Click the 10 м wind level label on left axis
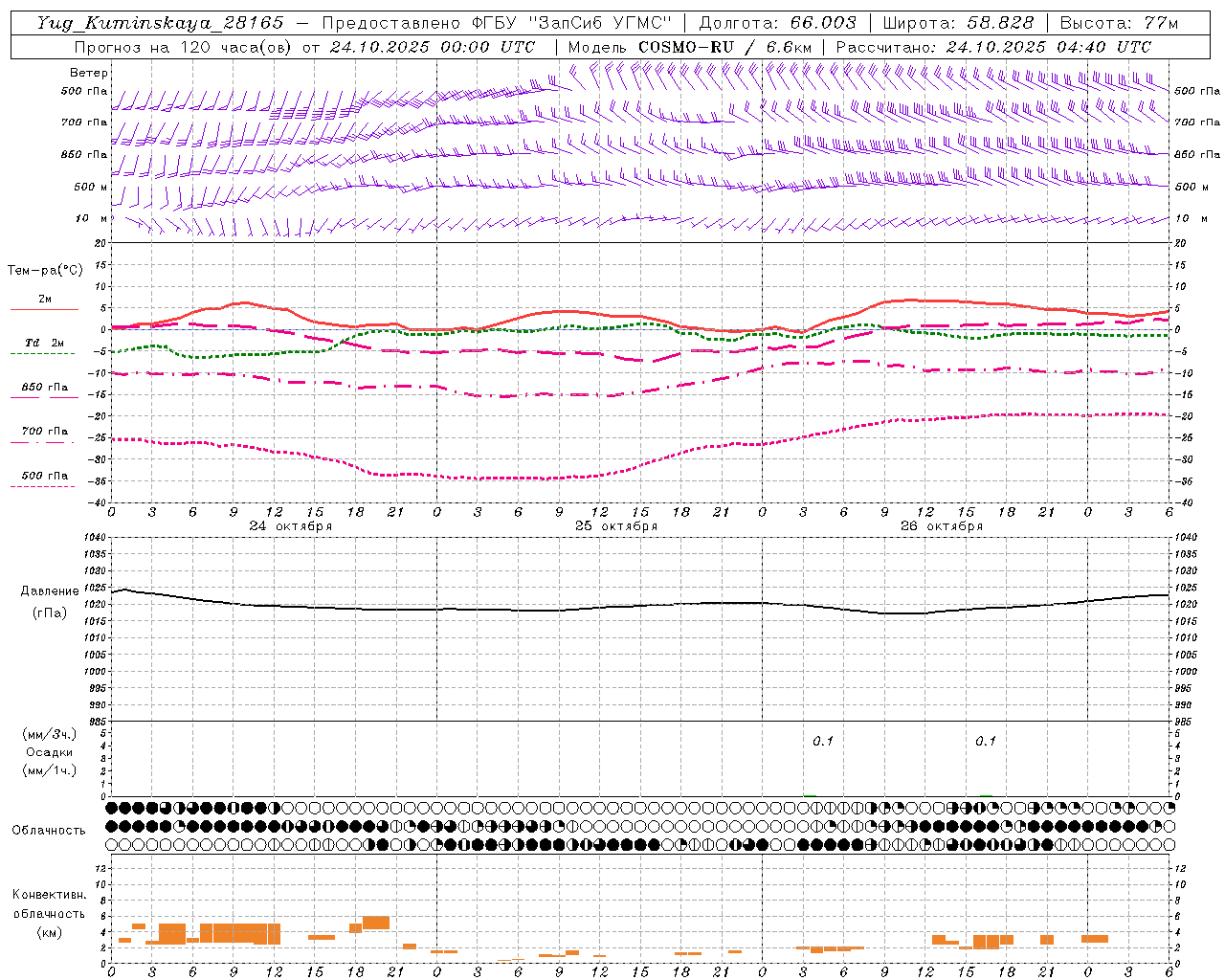1225x980 pixels. tap(92, 218)
